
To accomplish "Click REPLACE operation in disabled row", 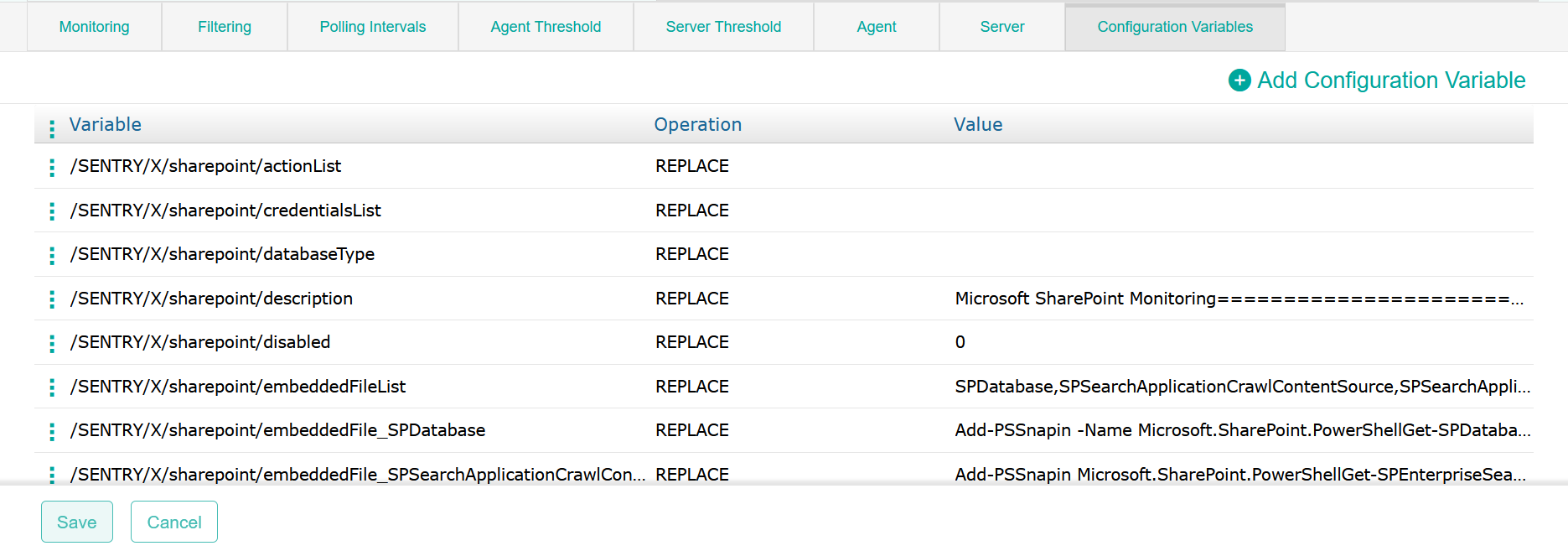I will 692,342.
